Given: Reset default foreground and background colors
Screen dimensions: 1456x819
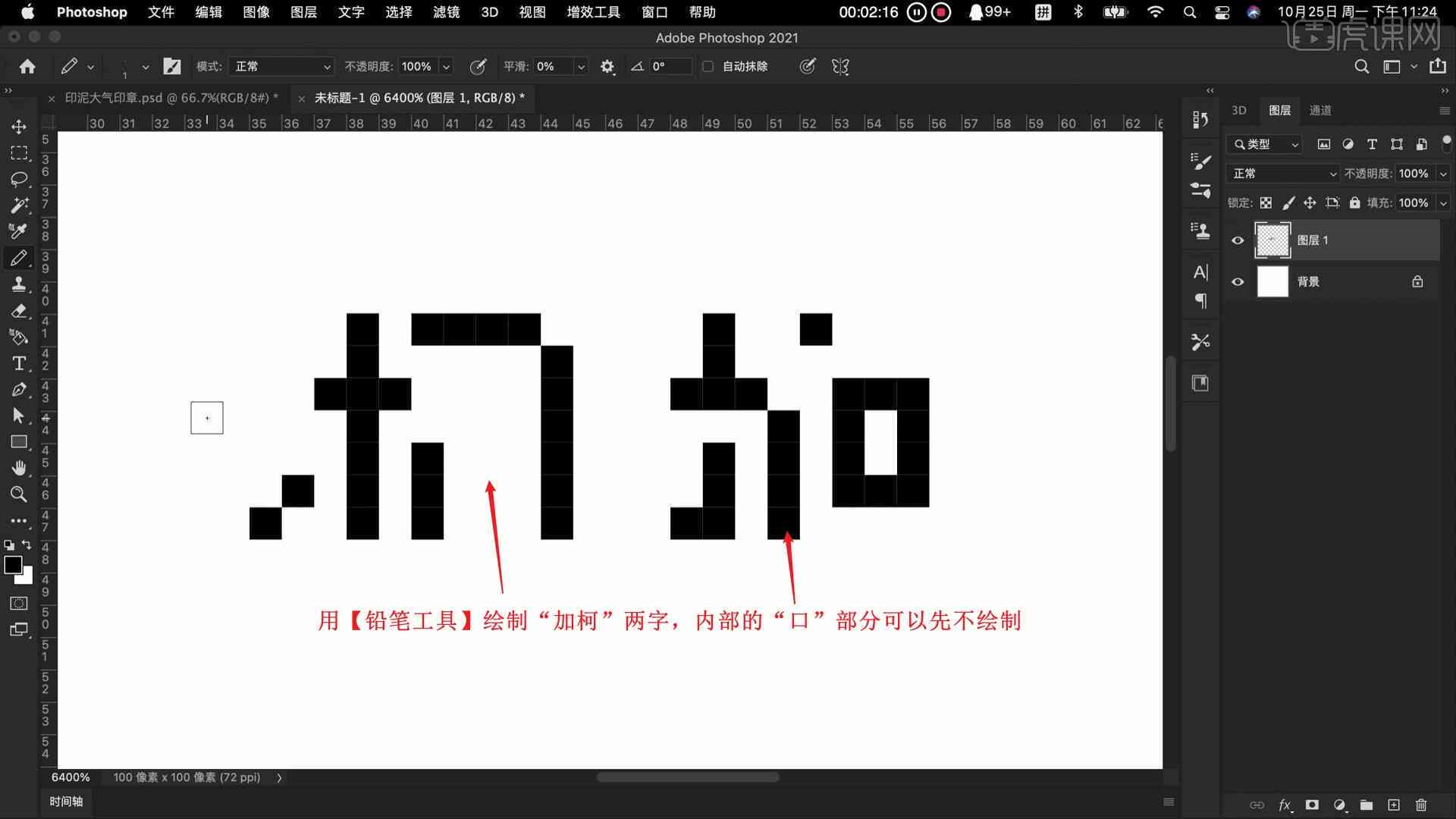Looking at the screenshot, I should point(9,544).
